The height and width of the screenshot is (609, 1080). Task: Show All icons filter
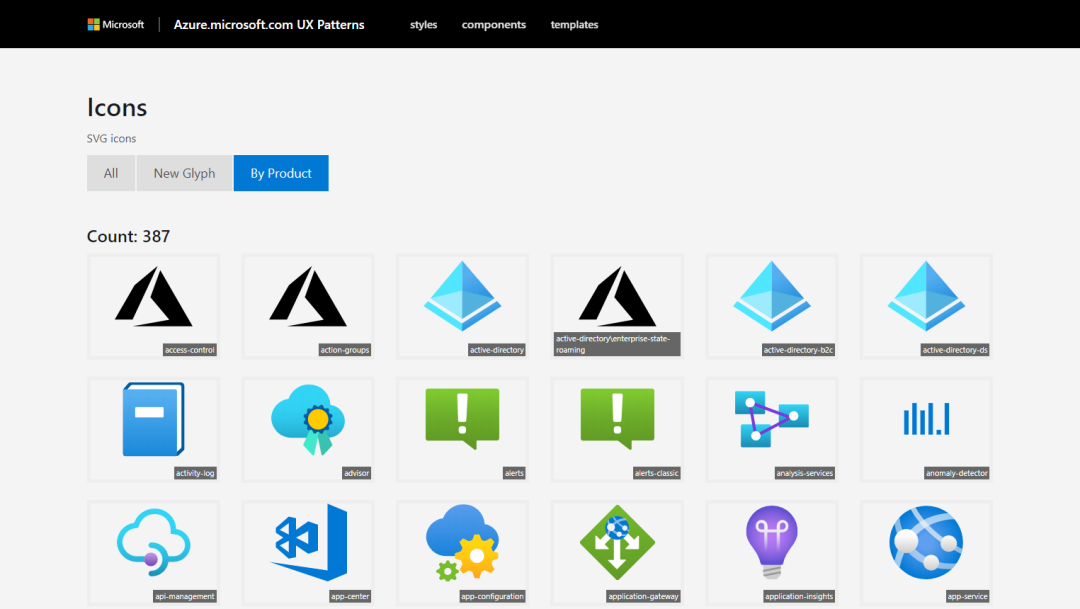(x=111, y=173)
